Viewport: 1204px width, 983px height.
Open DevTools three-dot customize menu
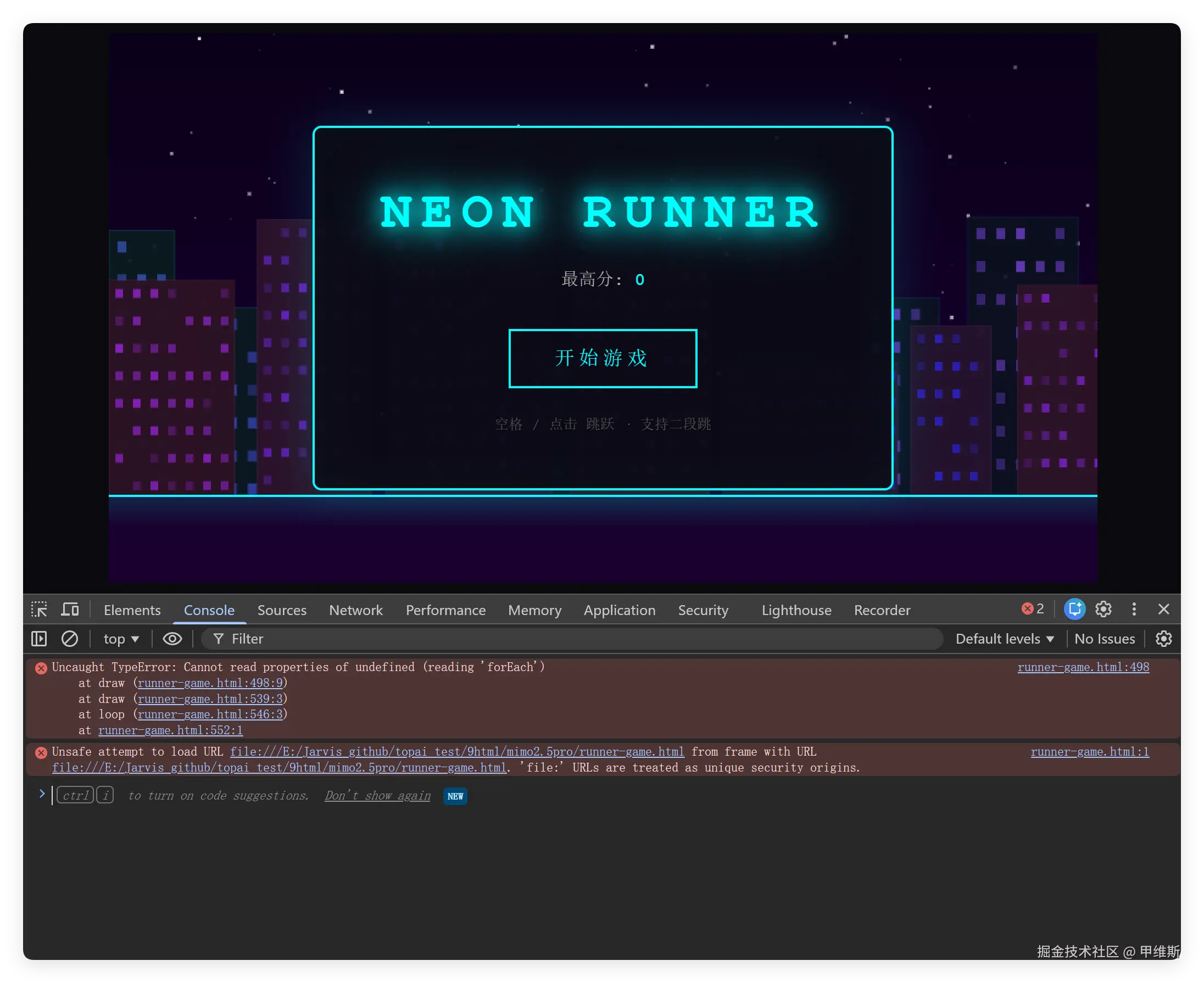tap(1134, 609)
